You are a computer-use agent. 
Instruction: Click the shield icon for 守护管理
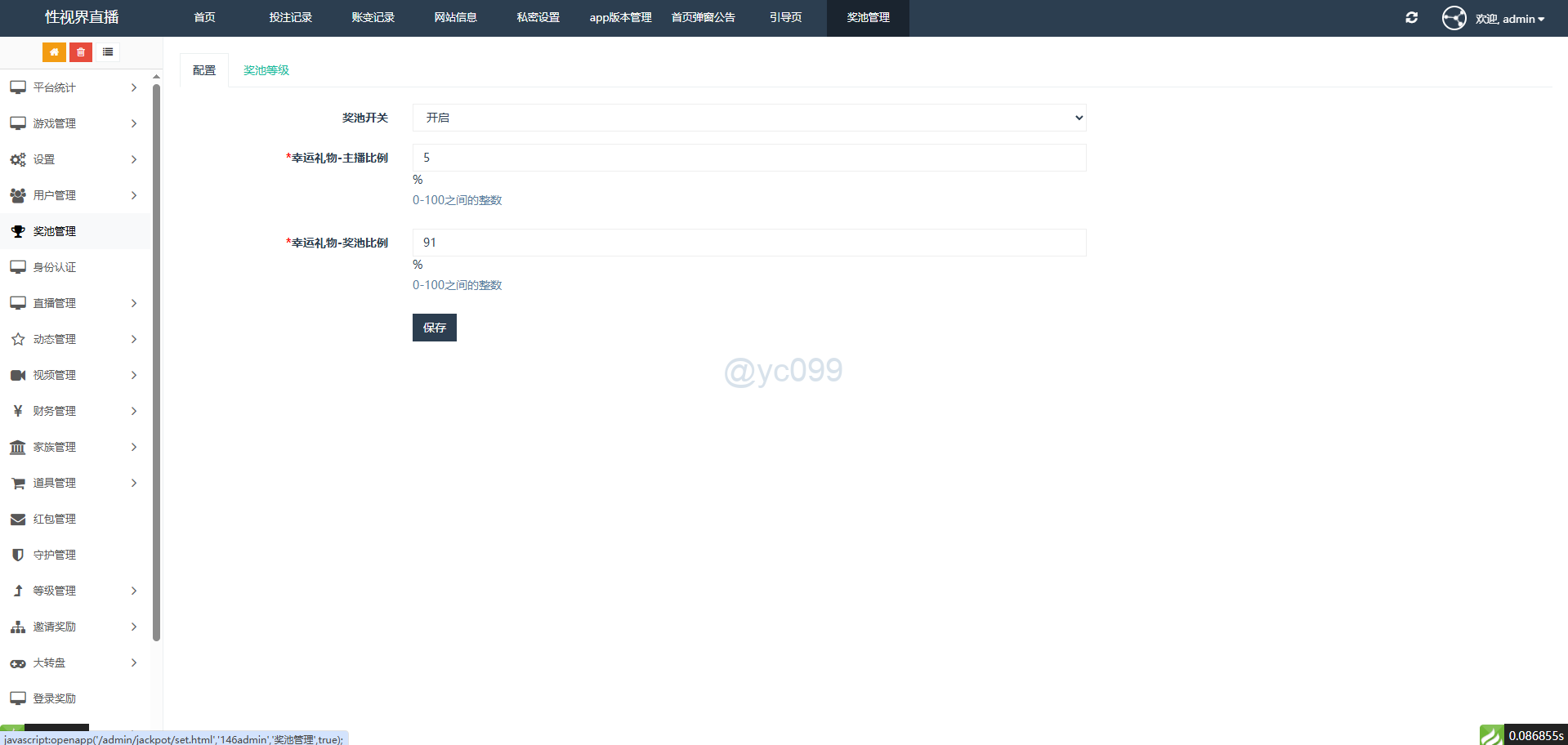18,555
